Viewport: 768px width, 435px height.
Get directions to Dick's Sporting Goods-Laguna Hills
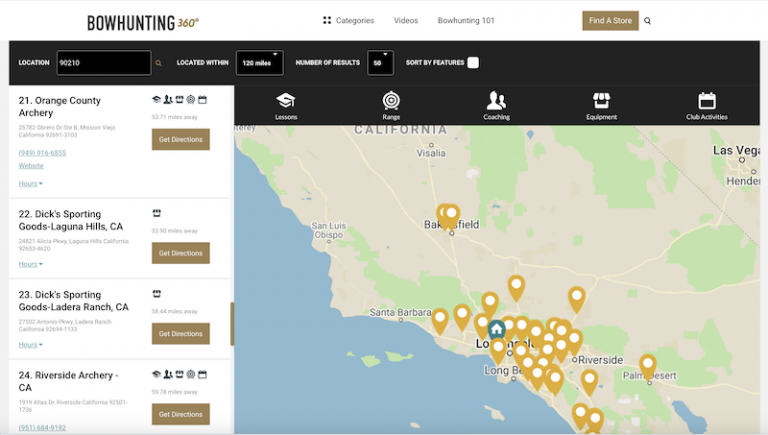click(181, 253)
